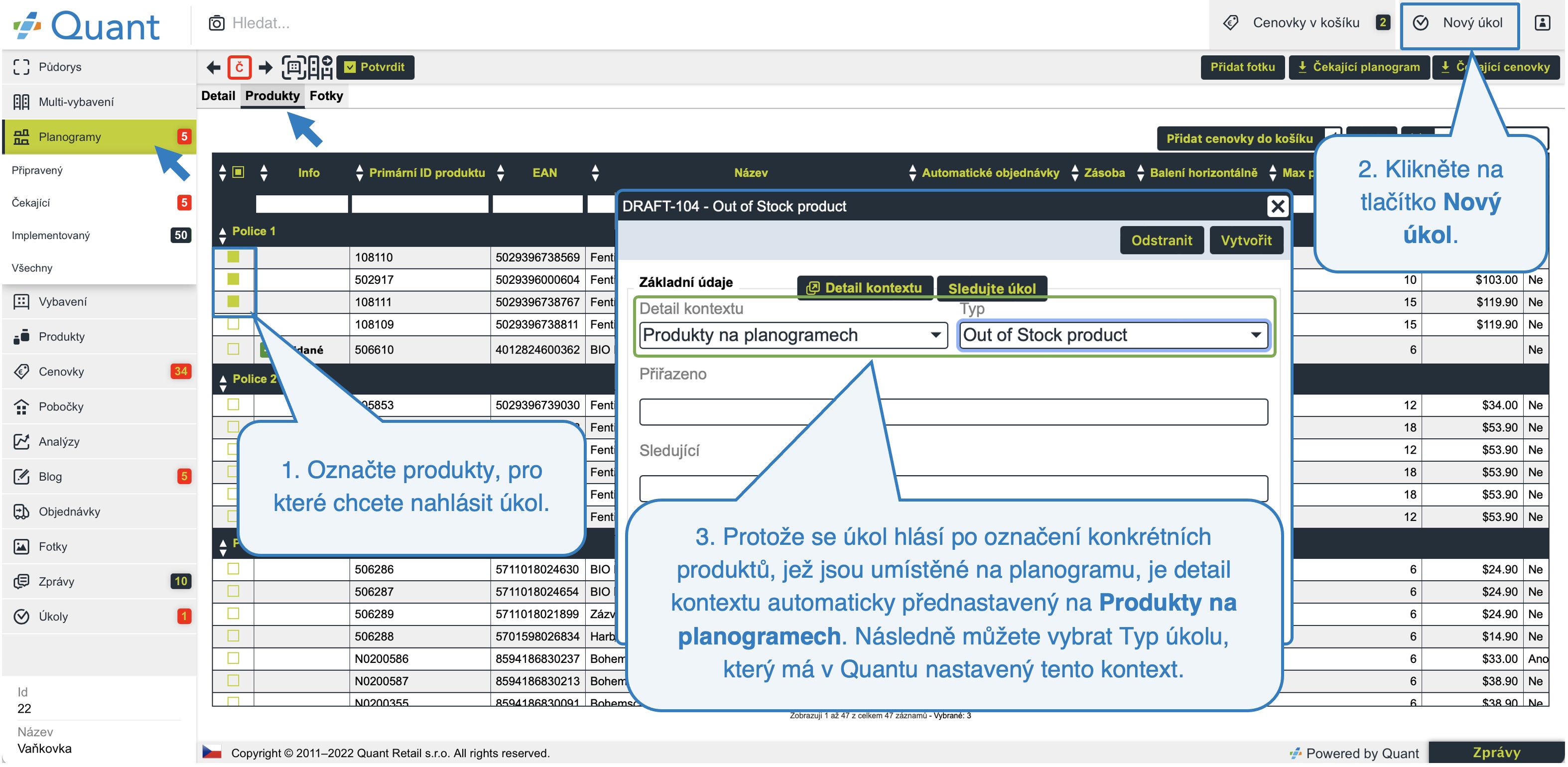
Task: Open Pobočky in the sidebar
Action: click(x=99, y=406)
